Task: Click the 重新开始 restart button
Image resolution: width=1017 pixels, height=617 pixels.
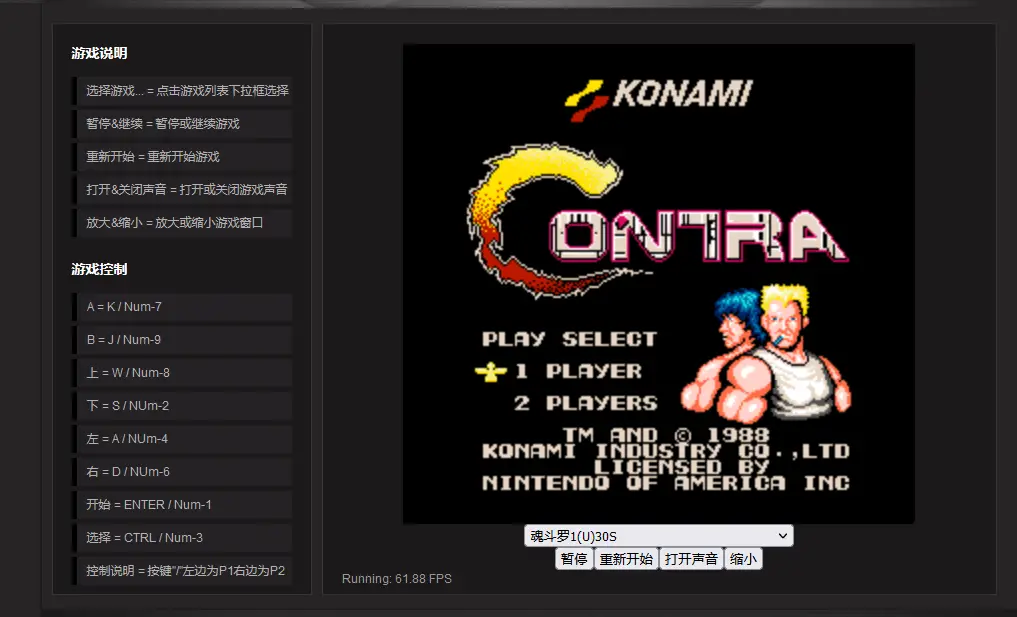Action: (x=626, y=559)
